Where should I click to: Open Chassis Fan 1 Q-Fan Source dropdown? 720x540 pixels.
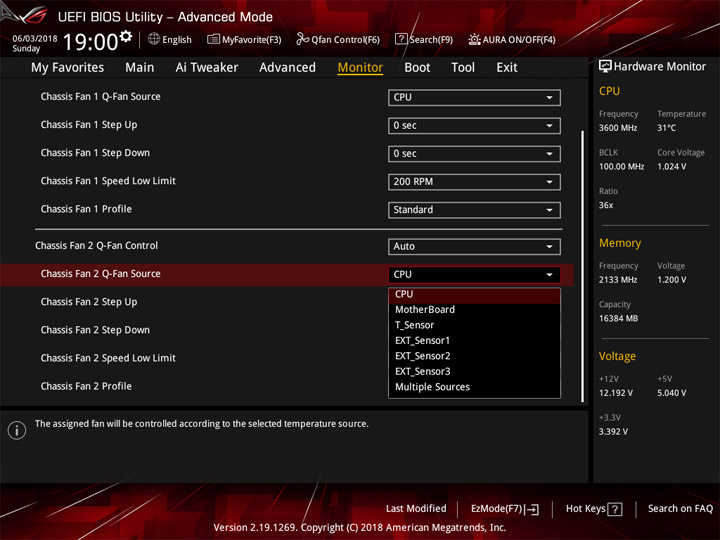pos(474,97)
